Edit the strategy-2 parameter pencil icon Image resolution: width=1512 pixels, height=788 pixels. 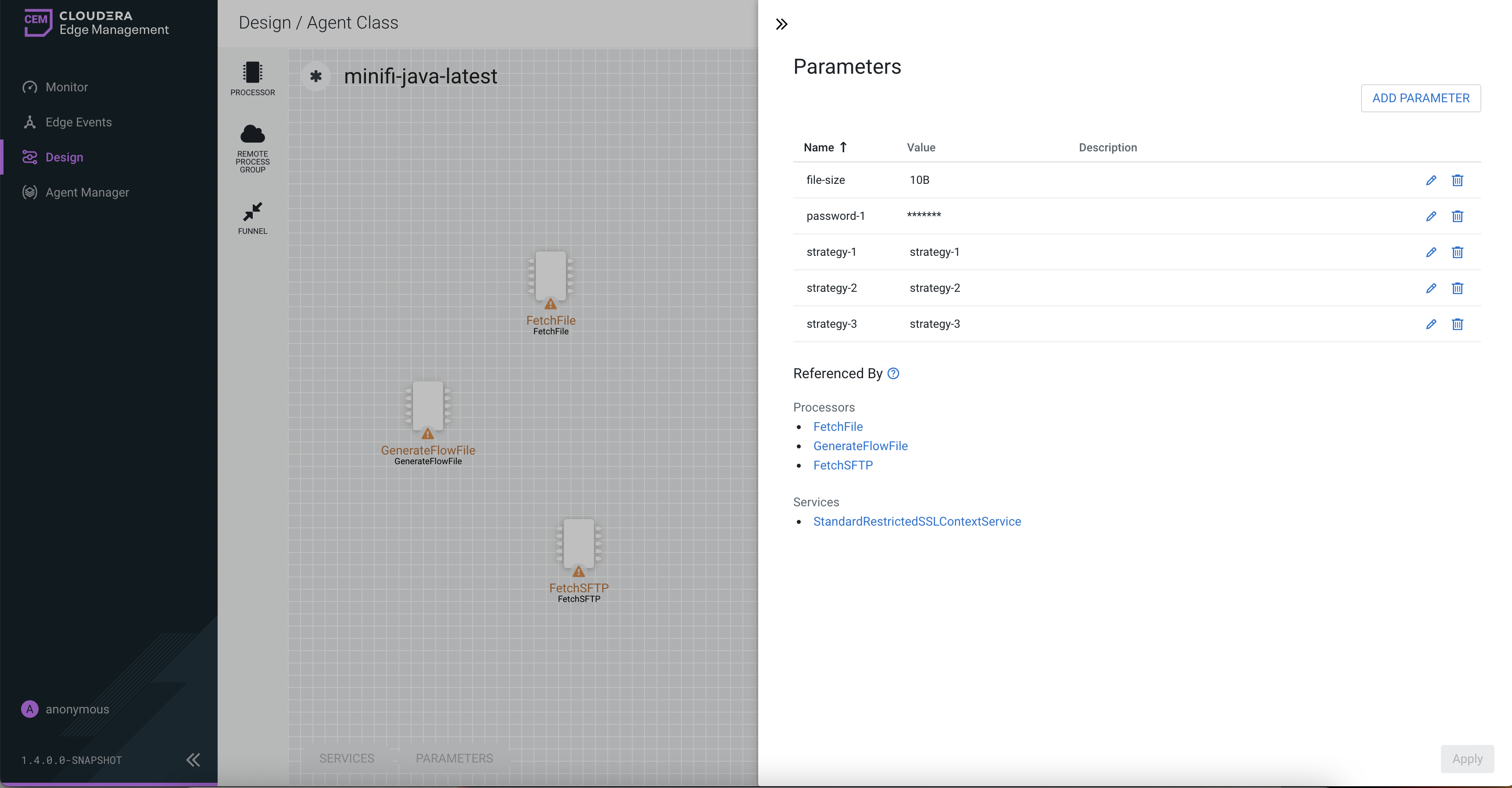[x=1430, y=288]
